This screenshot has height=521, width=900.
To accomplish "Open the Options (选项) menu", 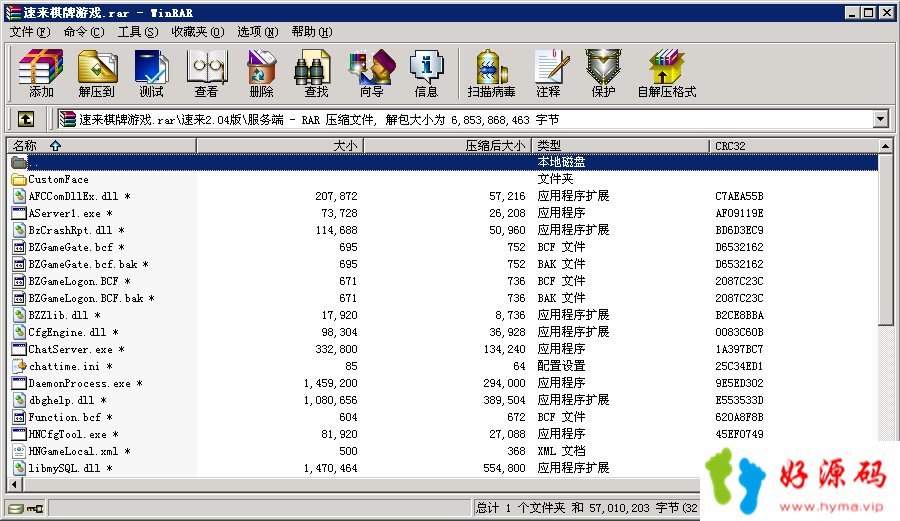I will click(x=258, y=32).
